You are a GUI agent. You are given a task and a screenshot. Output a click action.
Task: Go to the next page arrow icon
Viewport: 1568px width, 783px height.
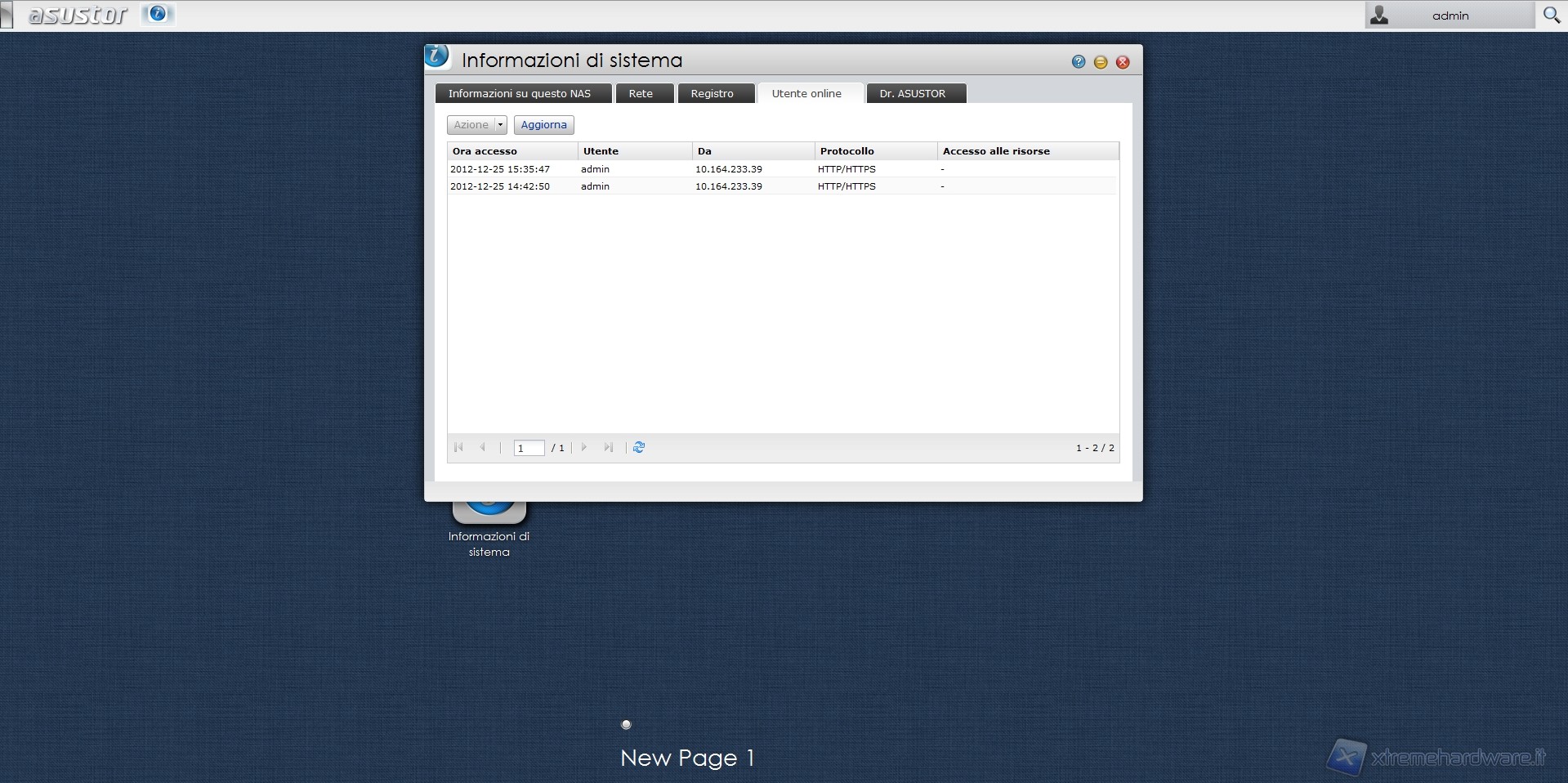(x=584, y=447)
